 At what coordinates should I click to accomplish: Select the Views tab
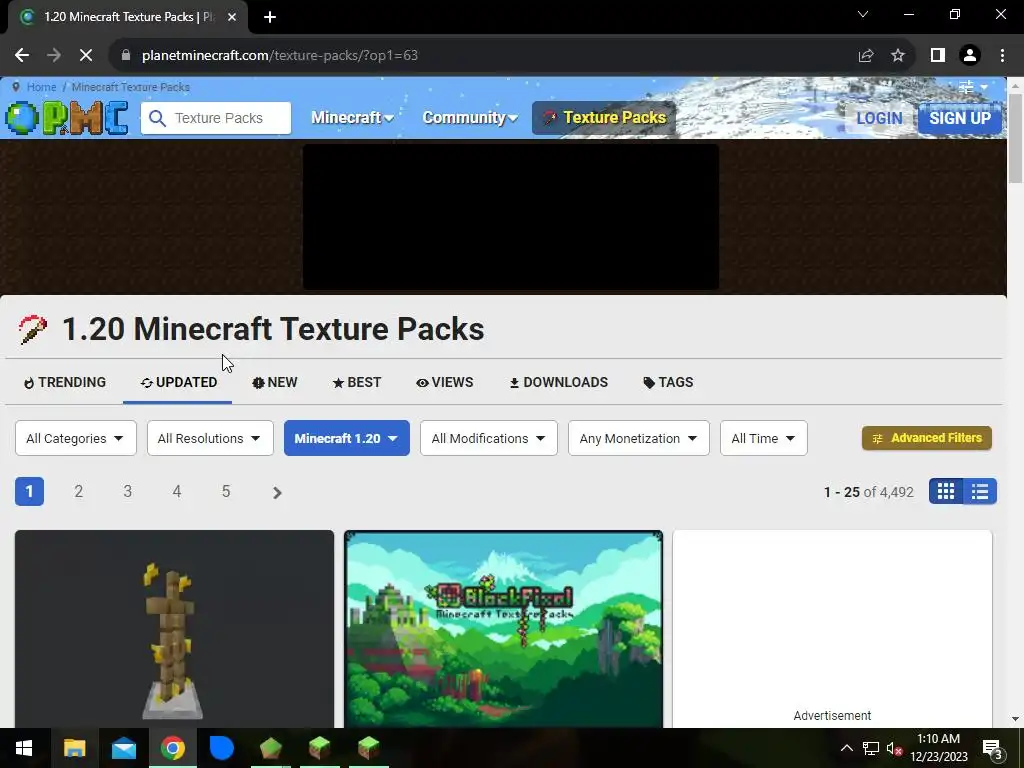point(445,383)
